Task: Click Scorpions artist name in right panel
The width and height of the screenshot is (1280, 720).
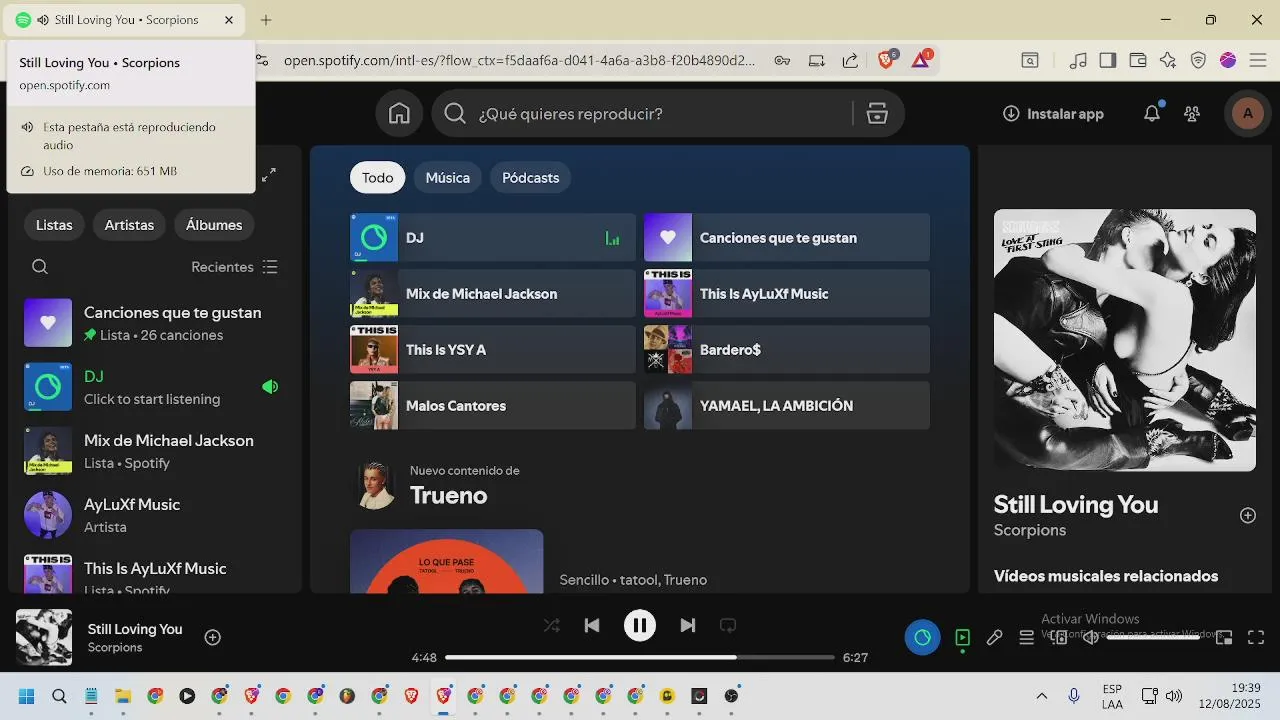Action: (1030, 530)
